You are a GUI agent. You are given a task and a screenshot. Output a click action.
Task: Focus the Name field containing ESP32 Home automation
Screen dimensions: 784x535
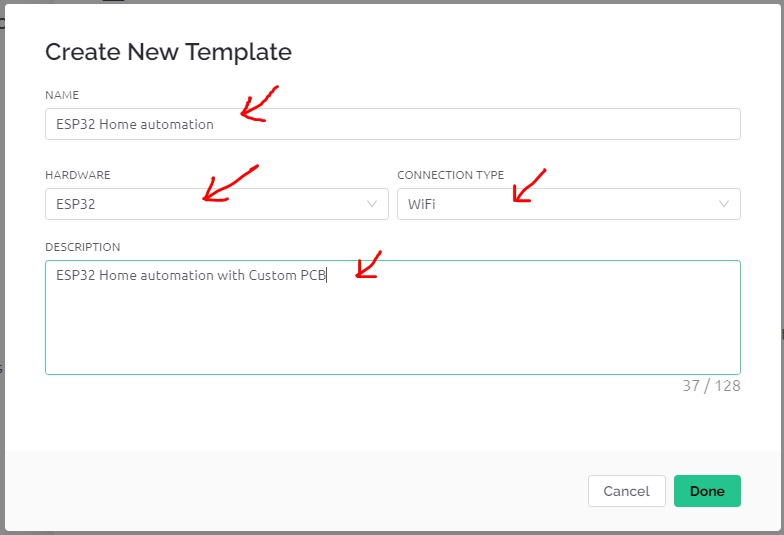click(392, 124)
